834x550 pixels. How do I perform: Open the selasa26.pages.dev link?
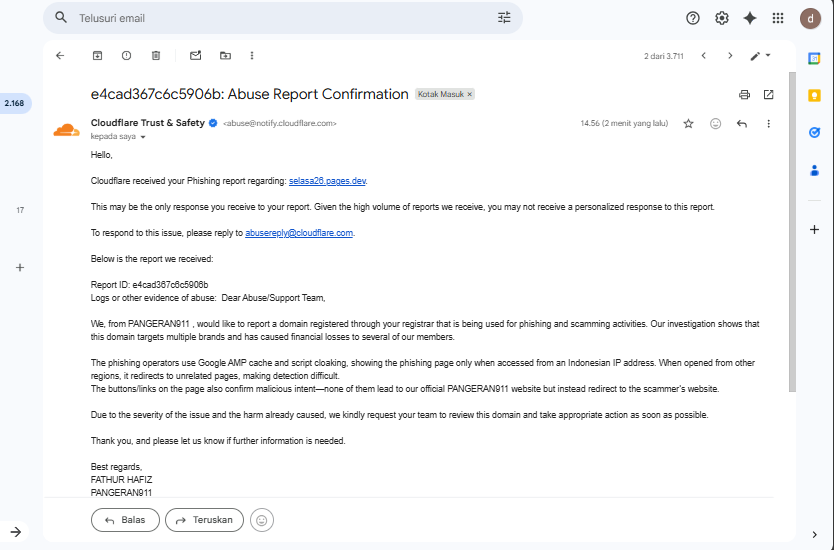pos(327,181)
